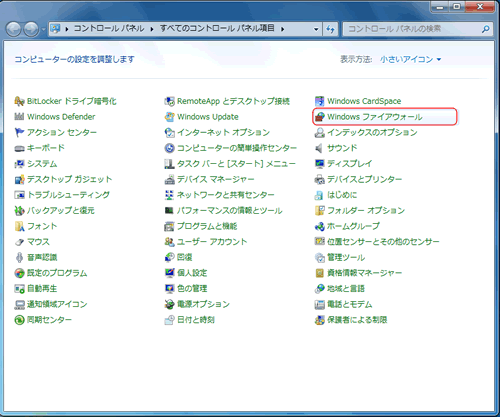The image size is (500, 417).
Task: Open the 色の管理 link
Action: coord(192,289)
